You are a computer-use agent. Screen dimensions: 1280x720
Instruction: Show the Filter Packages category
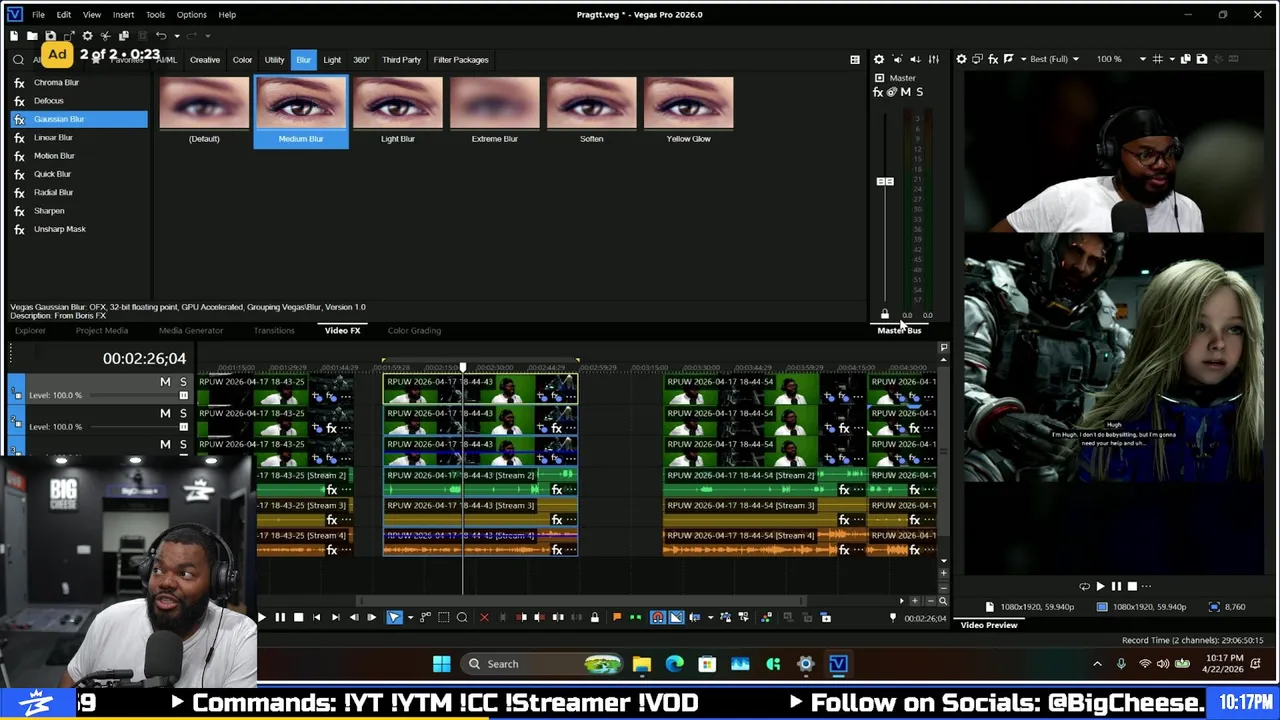461,60
